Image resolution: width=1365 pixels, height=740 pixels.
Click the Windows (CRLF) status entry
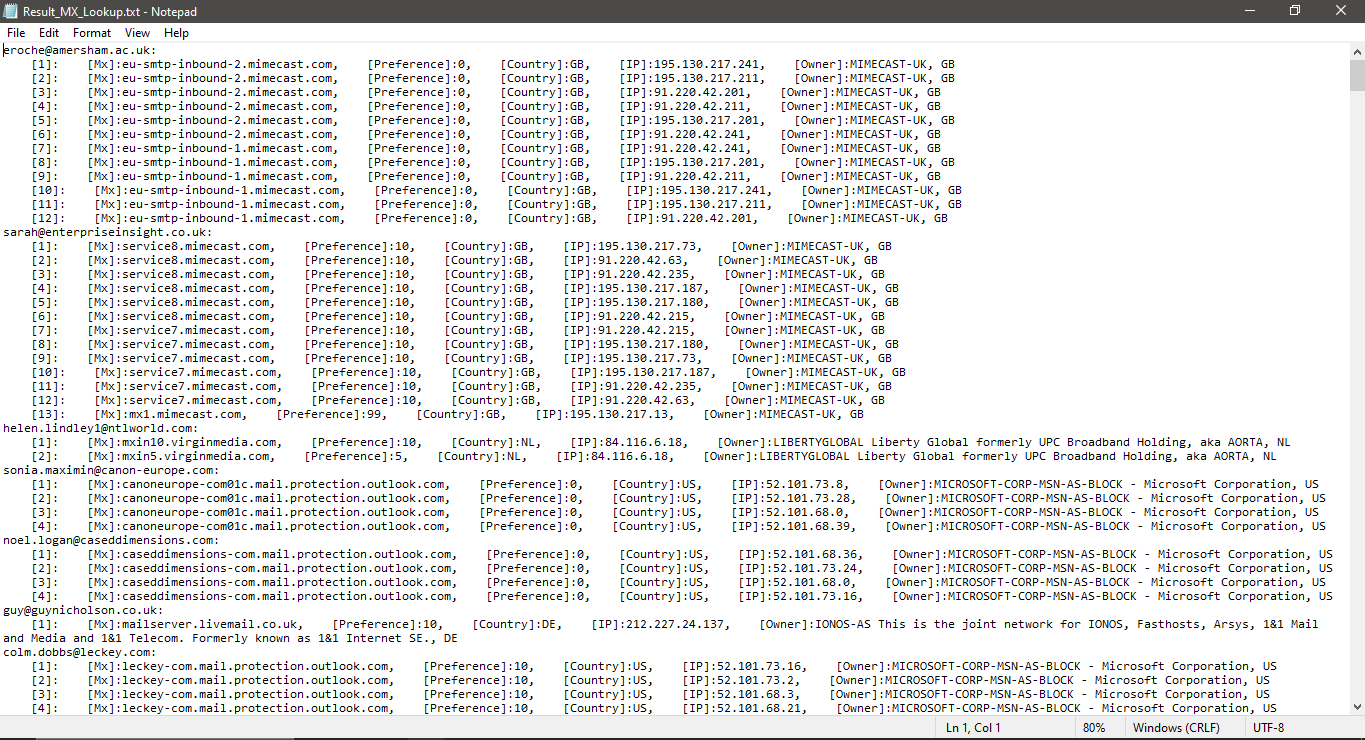click(x=1176, y=727)
